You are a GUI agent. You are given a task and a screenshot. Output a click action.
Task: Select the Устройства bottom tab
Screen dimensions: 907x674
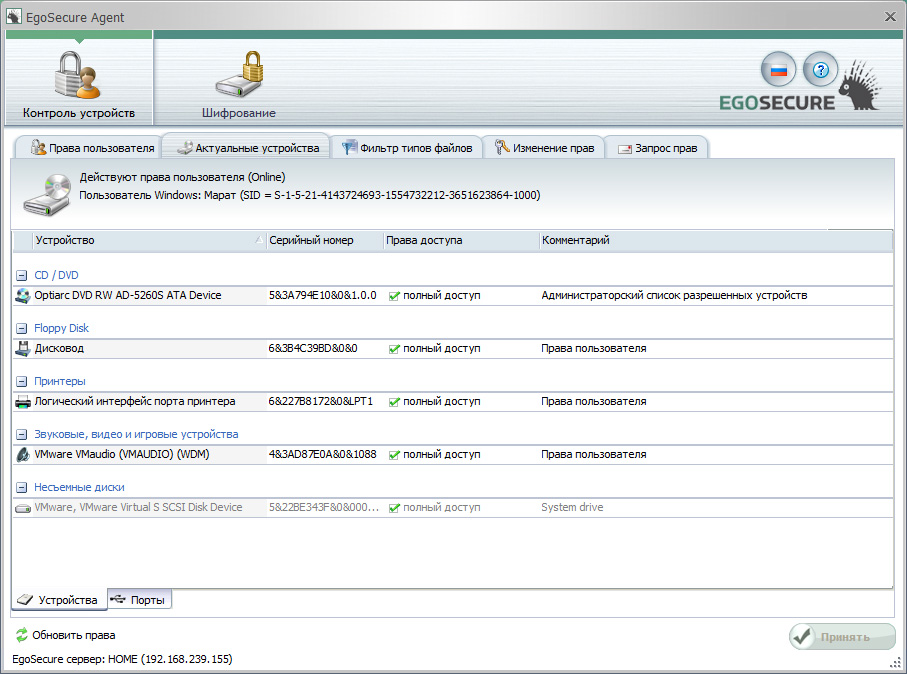[x=59, y=600]
